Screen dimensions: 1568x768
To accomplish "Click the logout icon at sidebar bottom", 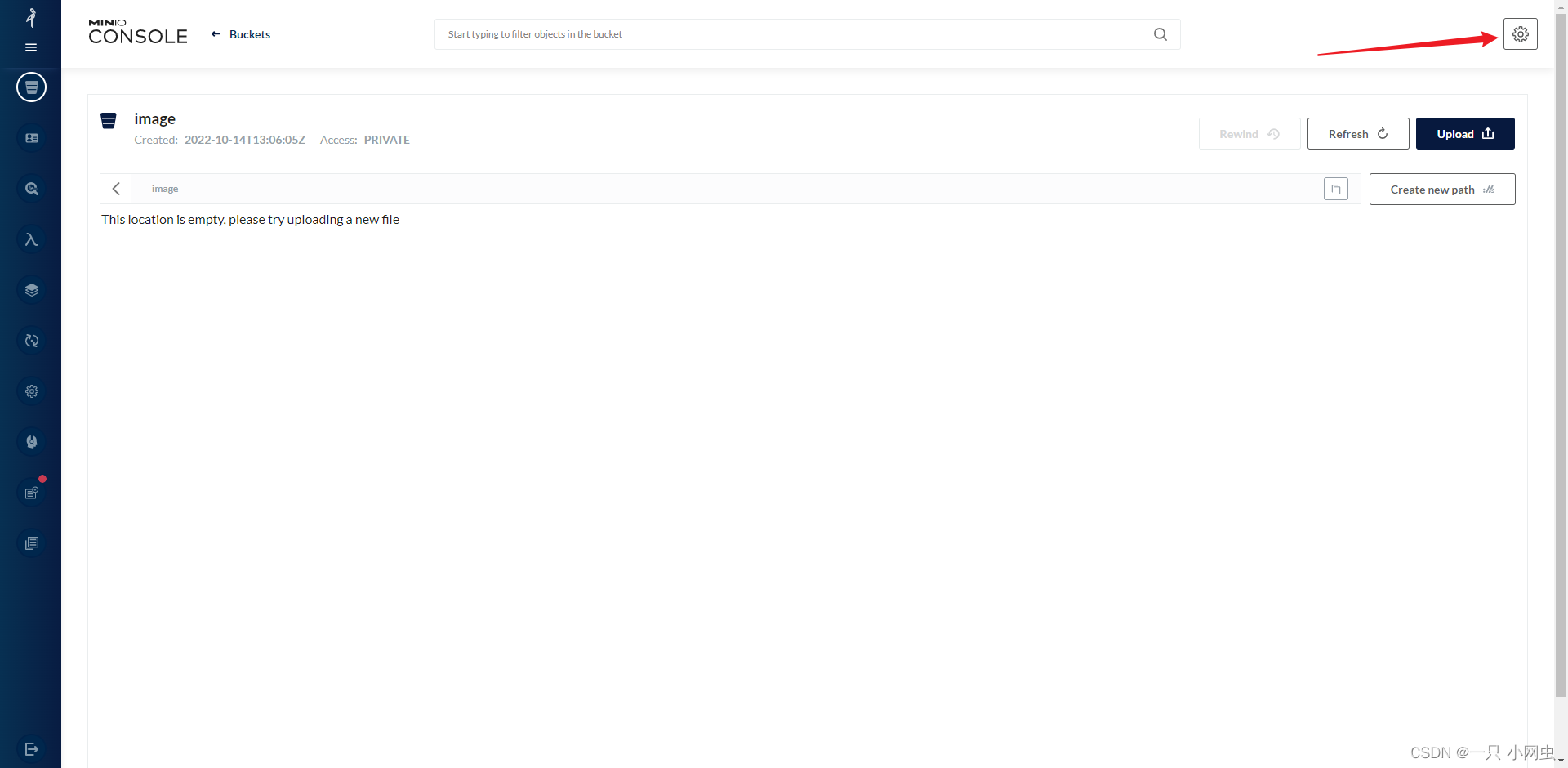I will pyautogui.click(x=31, y=749).
